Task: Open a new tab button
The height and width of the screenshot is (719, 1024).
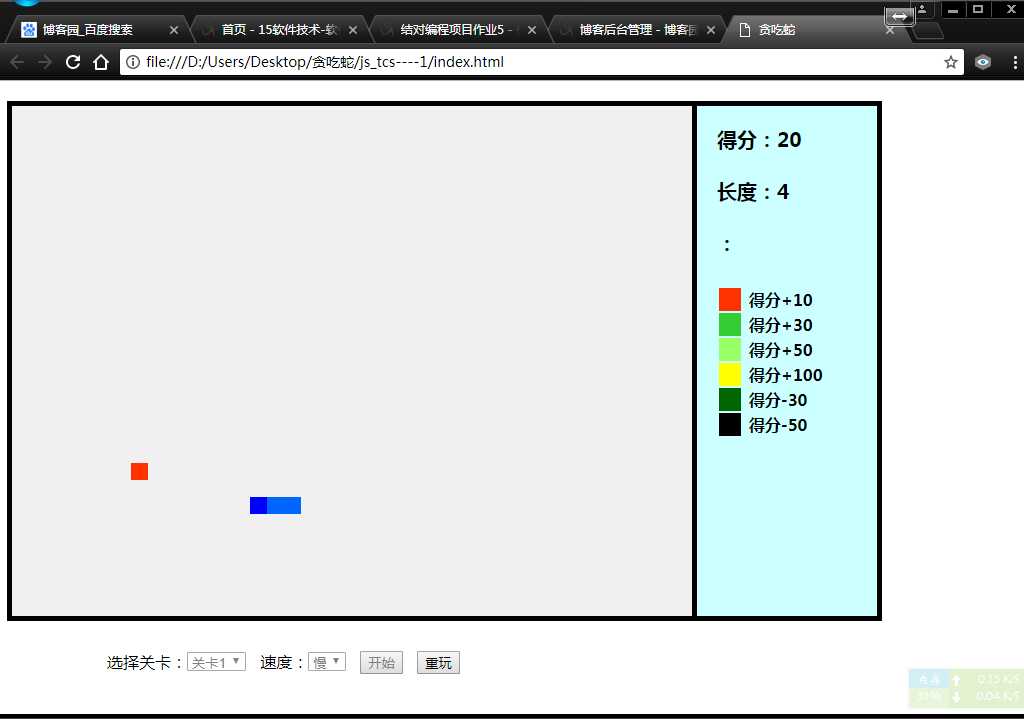Action: tap(927, 31)
